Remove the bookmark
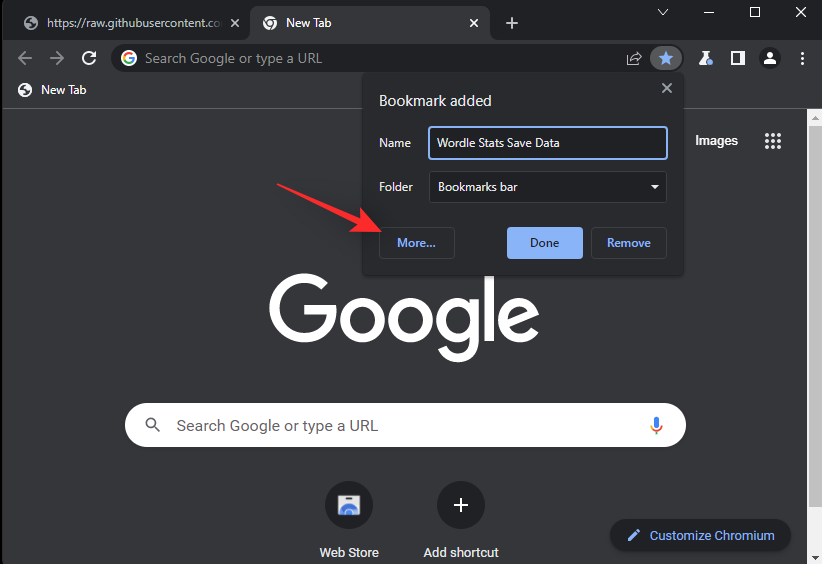The height and width of the screenshot is (564, 822). (x=629, y=243)
